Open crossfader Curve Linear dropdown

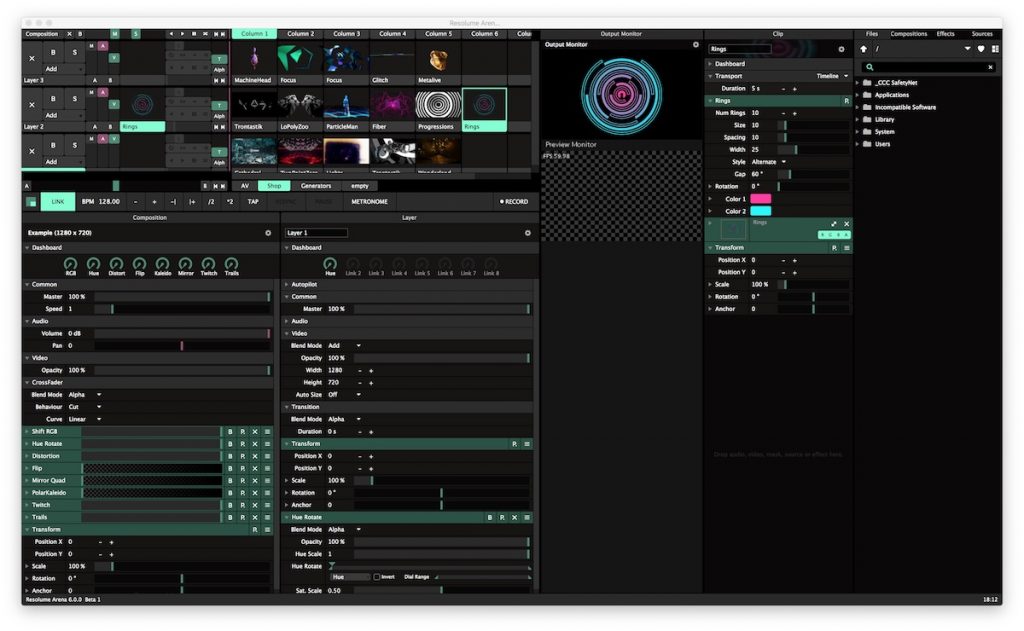pos(86,419)
